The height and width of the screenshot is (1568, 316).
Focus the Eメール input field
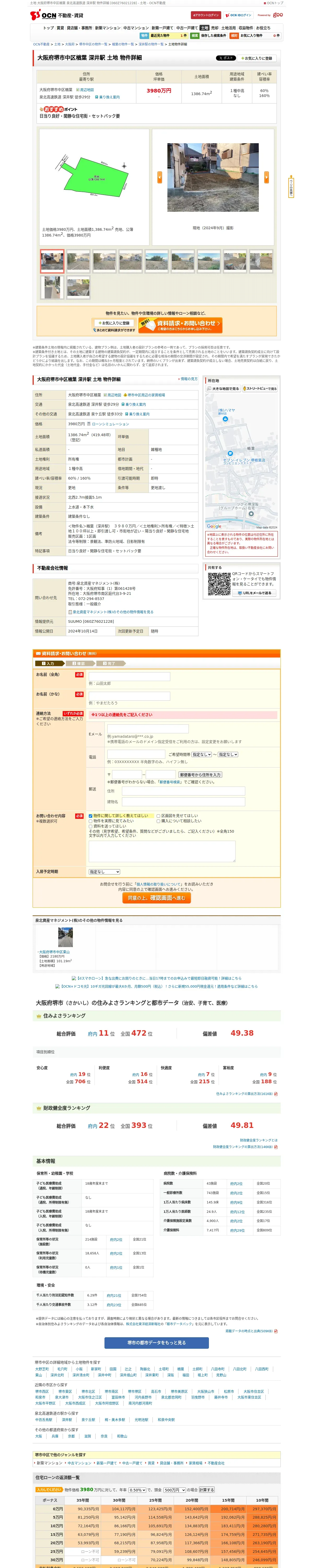coord(148,729)
